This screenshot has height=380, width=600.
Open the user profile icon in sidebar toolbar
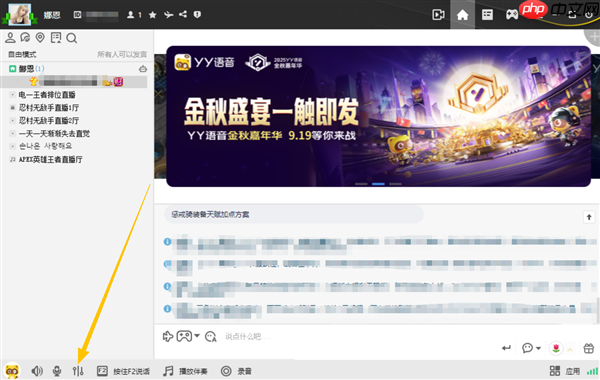[x=10, y=38]
